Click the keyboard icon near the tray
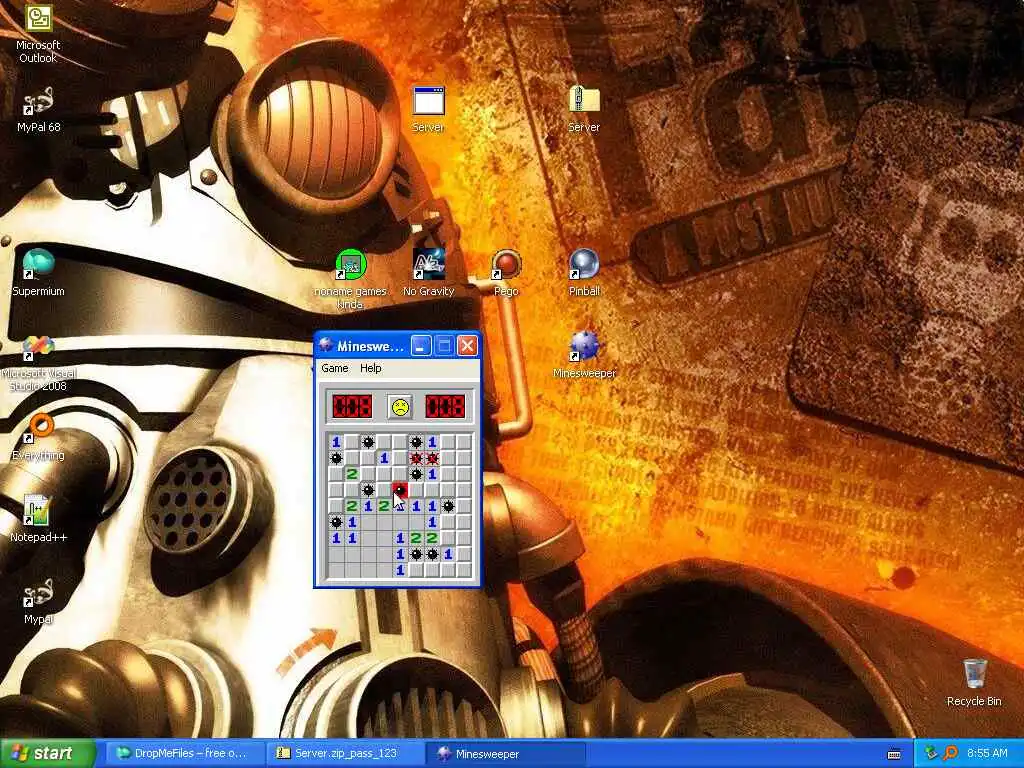 (x=894, y=754)
